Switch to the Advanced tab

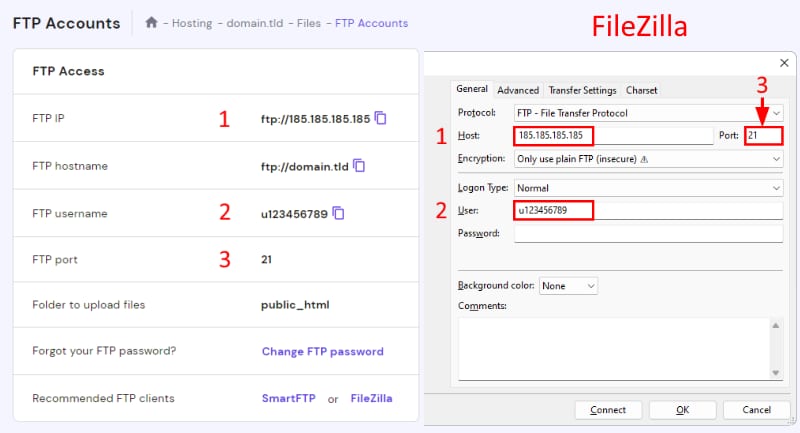click(x=518, y=90)
